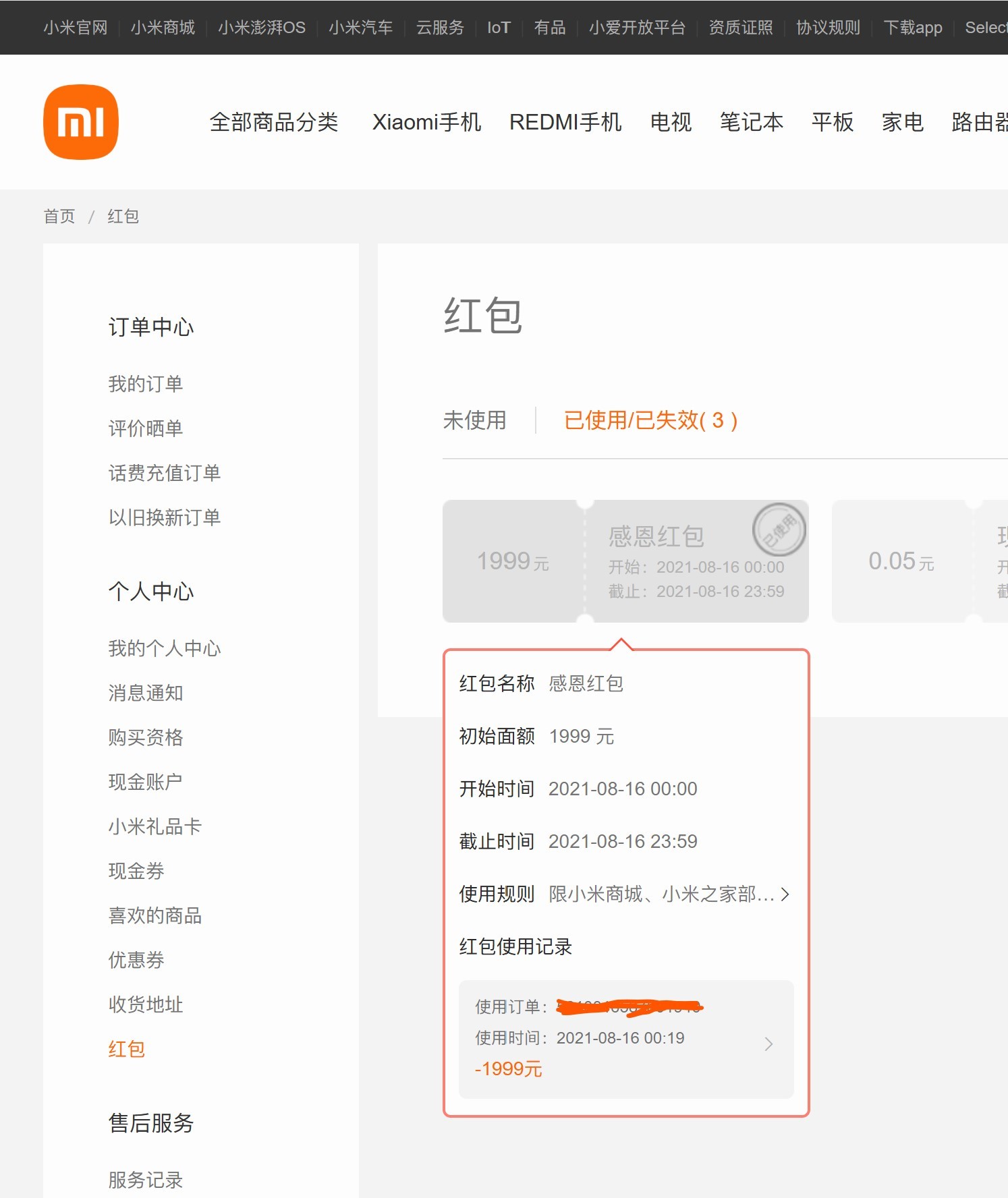Open 资质证照 link

(x=741, y=28)
